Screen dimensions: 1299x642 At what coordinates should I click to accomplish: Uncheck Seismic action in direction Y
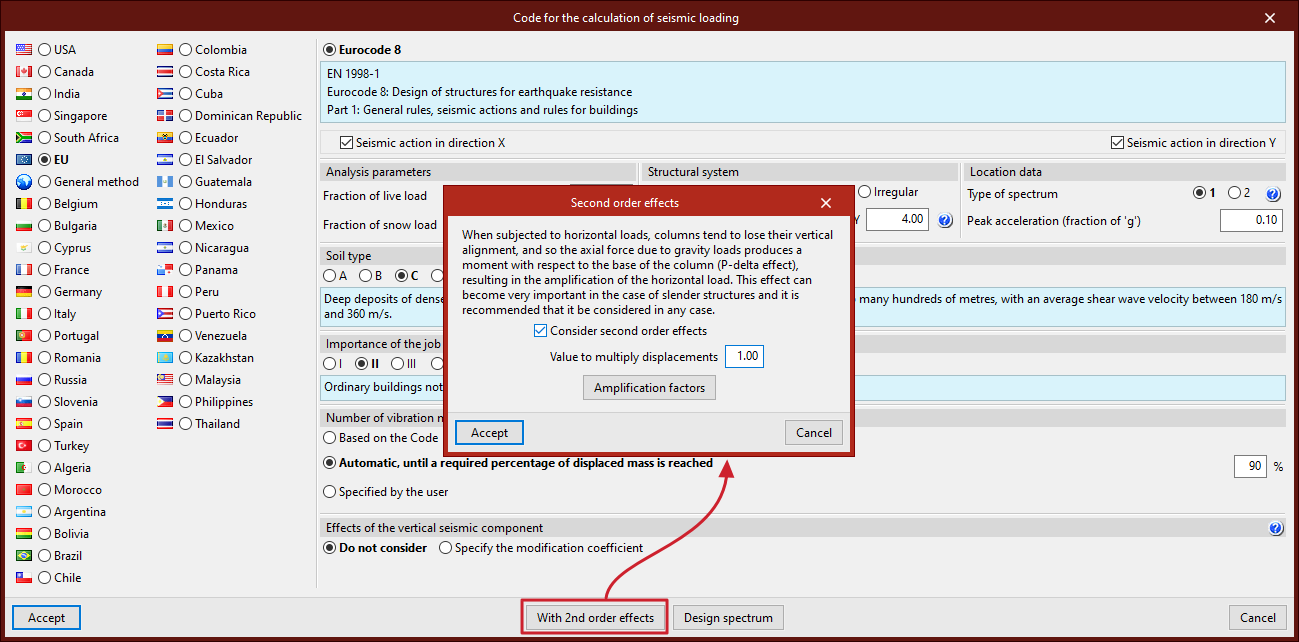[x=1118, y=143]
